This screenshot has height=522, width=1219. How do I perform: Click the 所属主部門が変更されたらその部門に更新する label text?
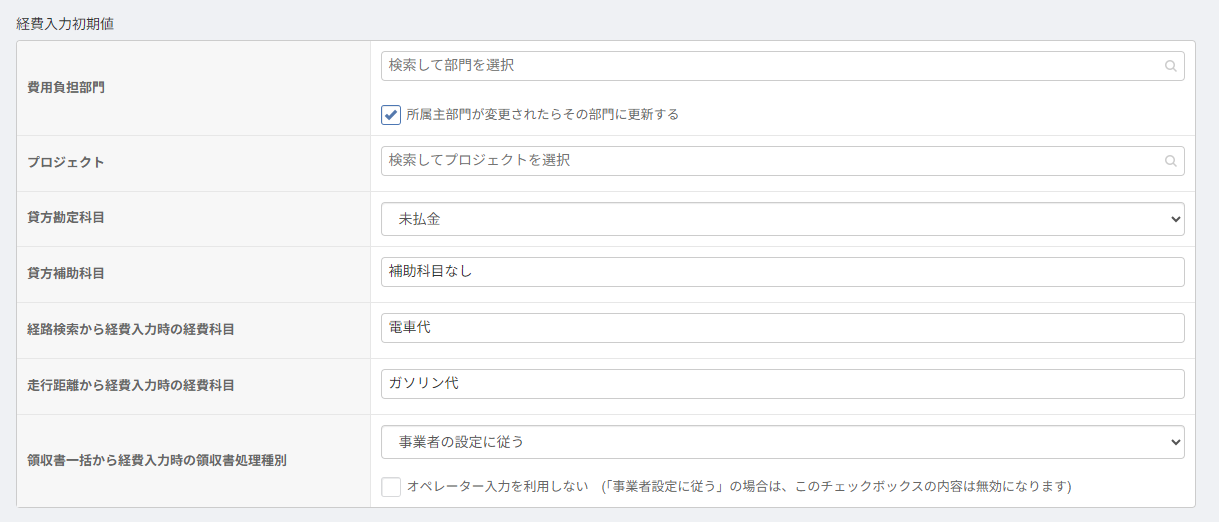coord(542,115)
